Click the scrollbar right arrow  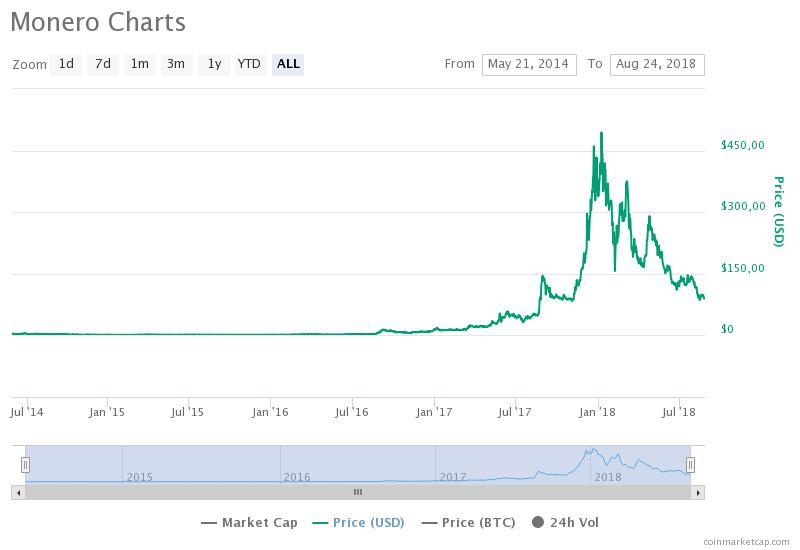[698, 492]
